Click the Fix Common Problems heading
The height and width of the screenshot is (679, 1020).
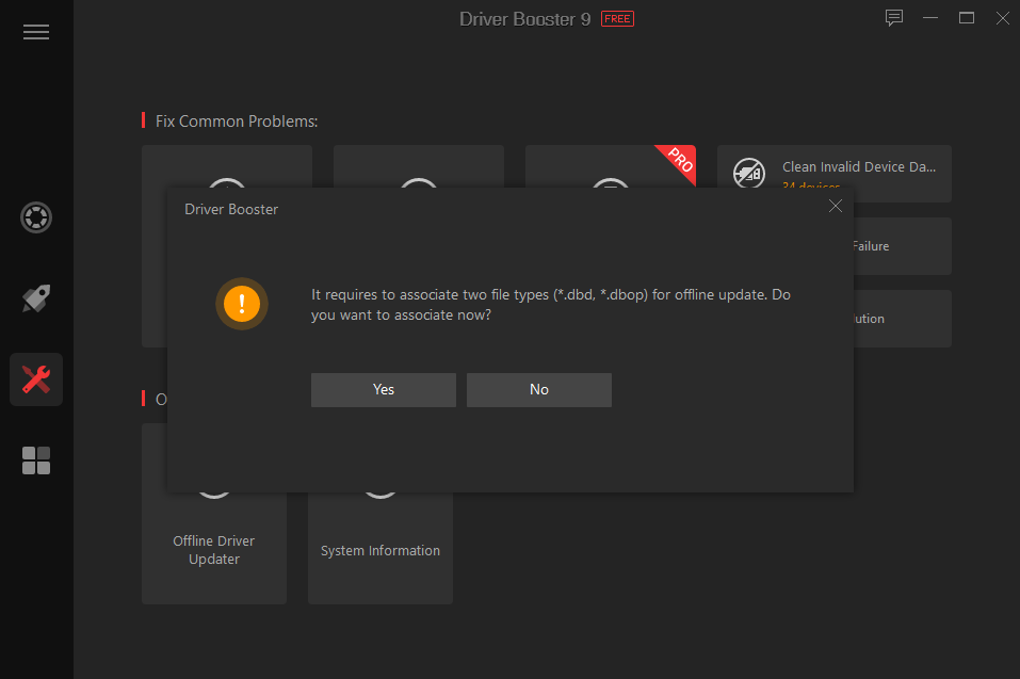236,121
